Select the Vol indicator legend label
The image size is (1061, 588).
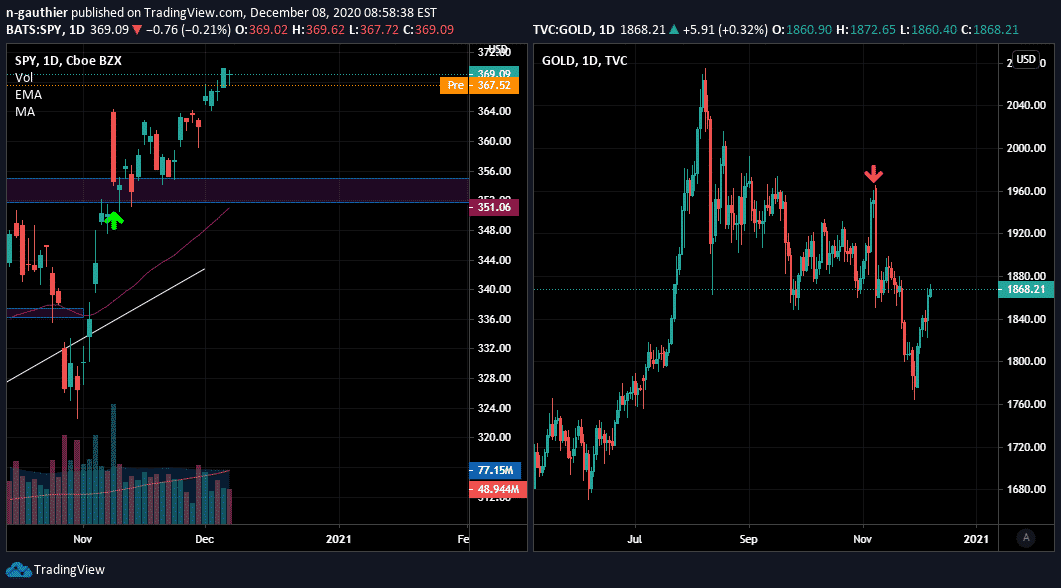tap(24, 78)
